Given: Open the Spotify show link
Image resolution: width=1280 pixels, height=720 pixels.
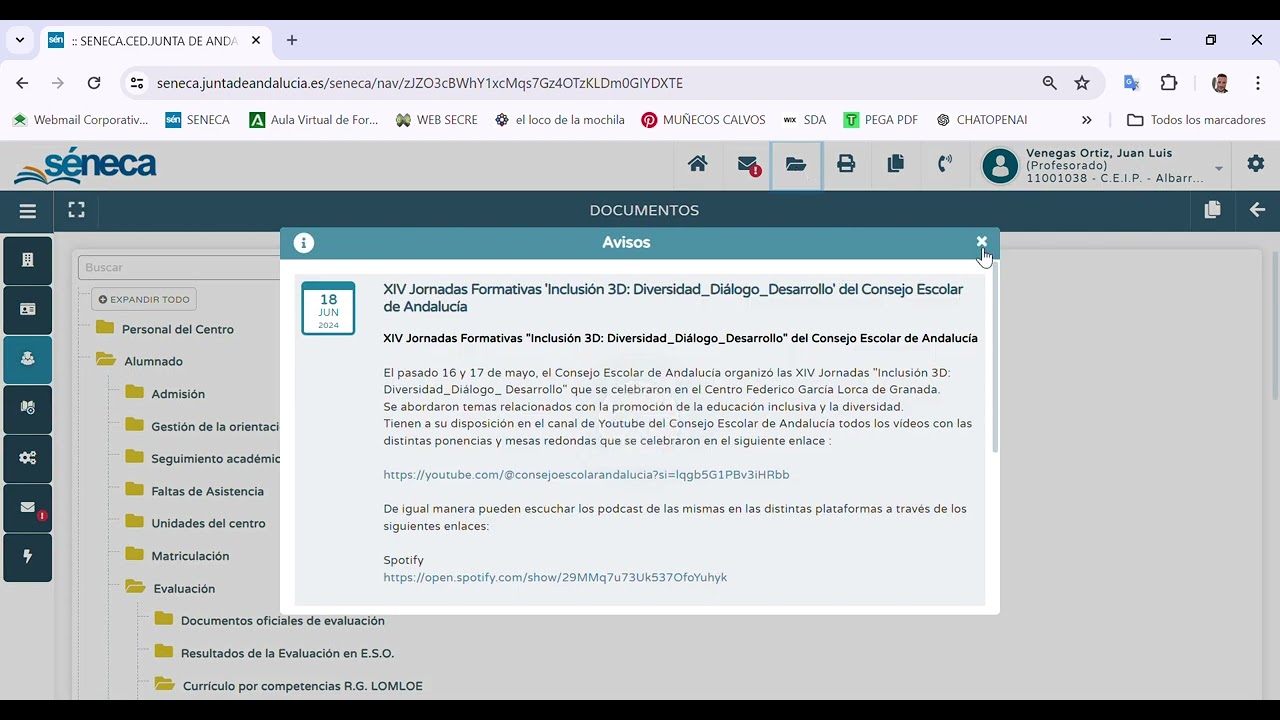Looking at the screenshot, I should point(555,578).
